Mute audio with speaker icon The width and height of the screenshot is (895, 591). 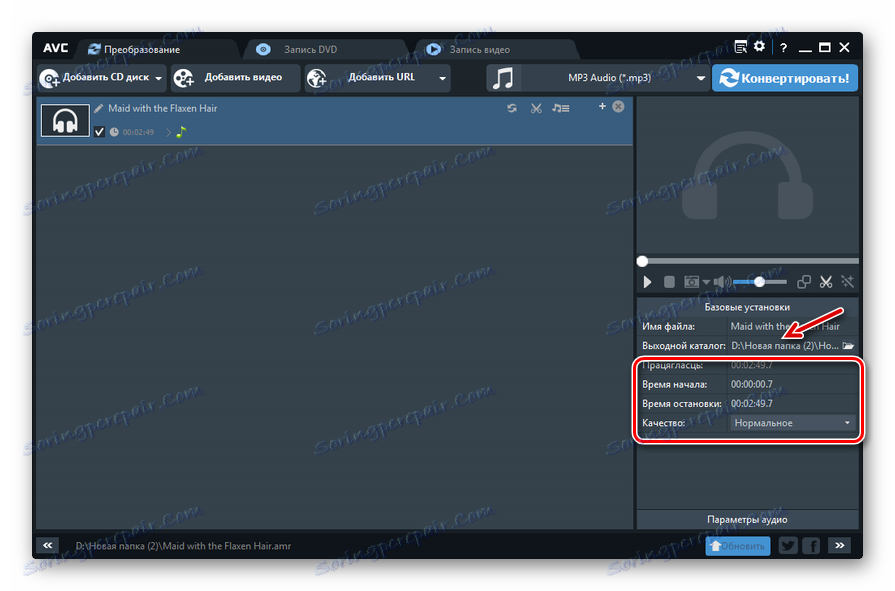pyautogui.click(x=721, y=282)
